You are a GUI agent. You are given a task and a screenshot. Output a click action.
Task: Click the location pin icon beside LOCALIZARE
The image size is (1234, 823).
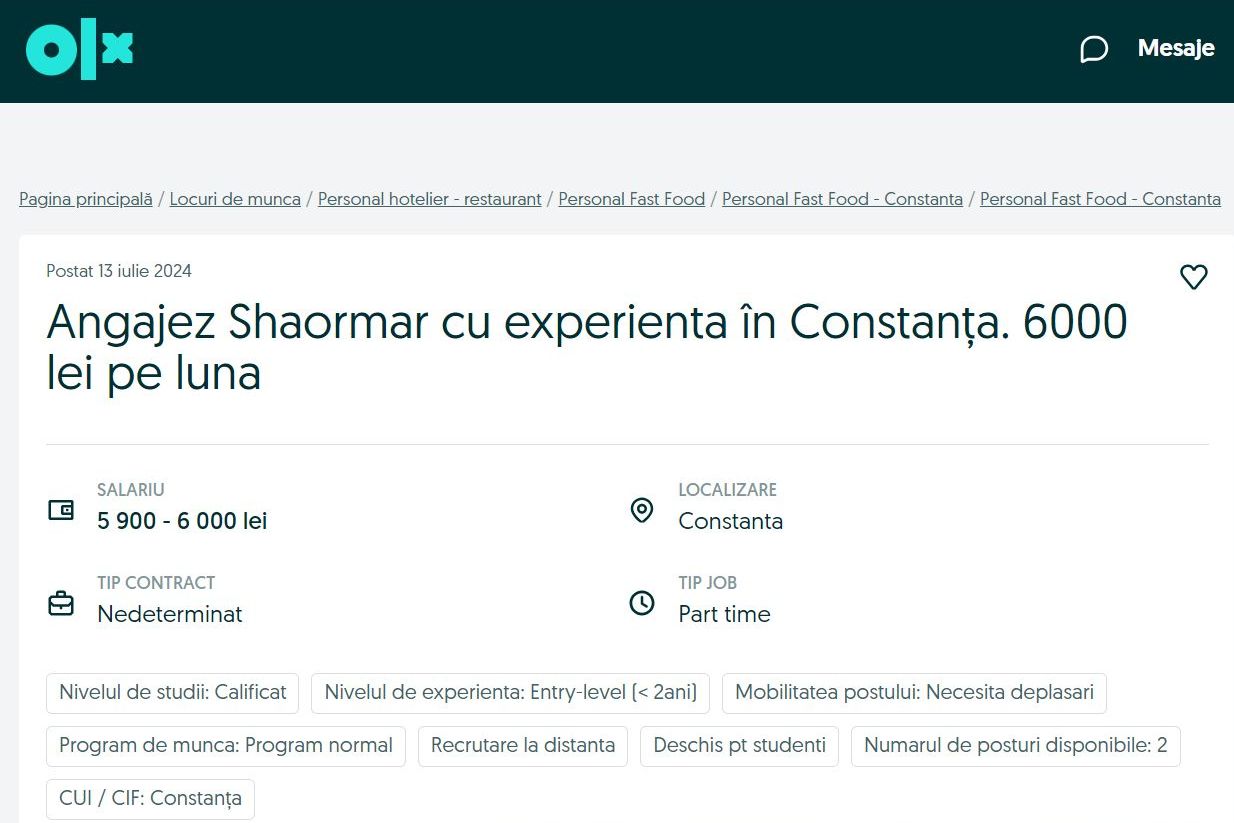click(x=642, y=510)
